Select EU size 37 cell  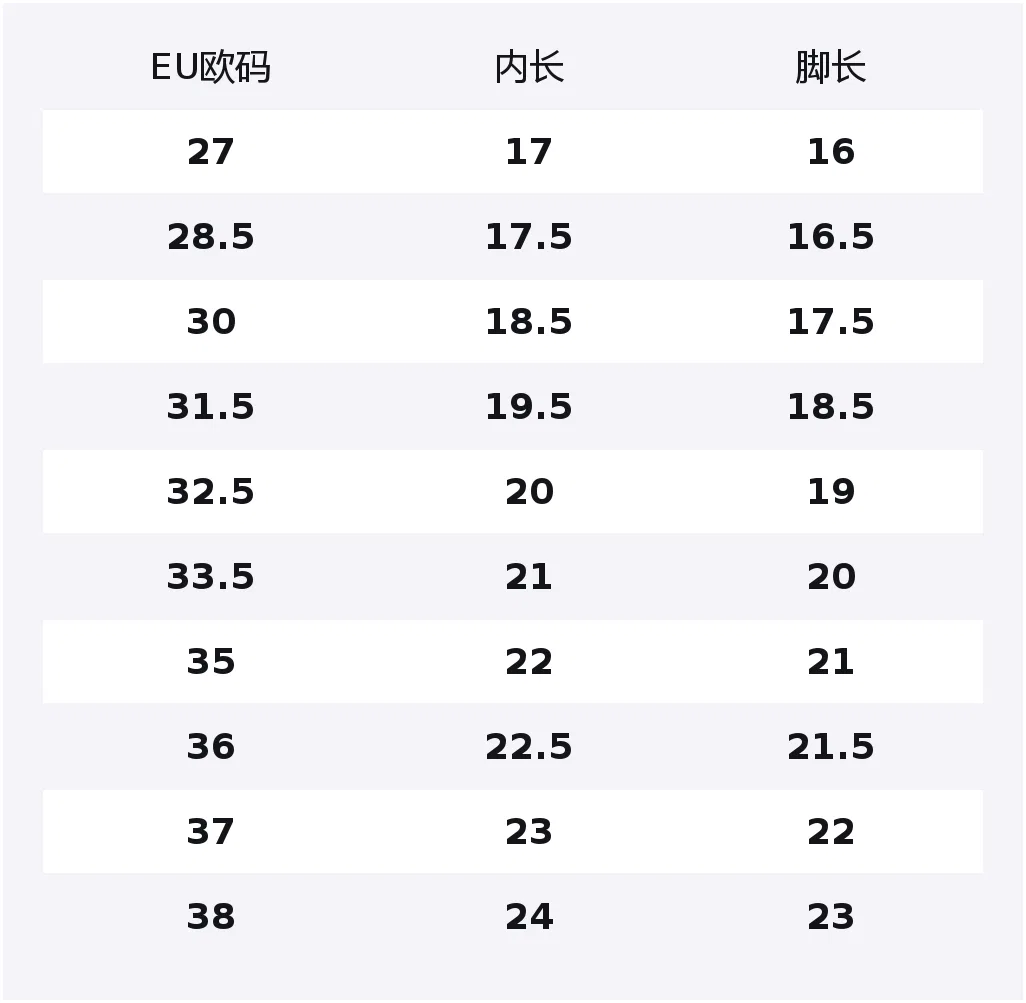[x=211, y=832]
